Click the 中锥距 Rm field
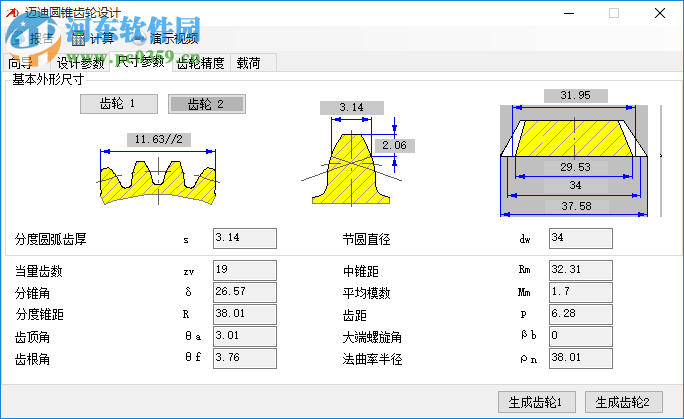The width and height of the screenshot is (684, 419). (x=581, y=270)
